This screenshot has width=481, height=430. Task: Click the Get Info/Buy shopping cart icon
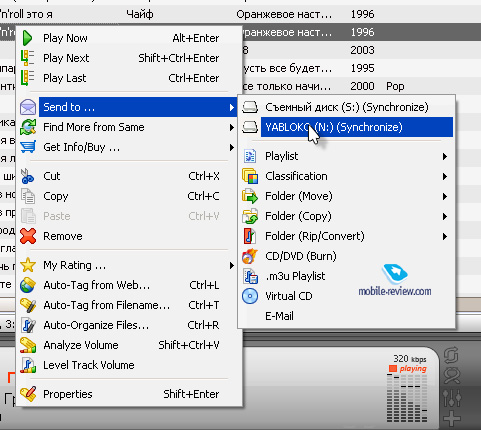click(x=28, y=147)
